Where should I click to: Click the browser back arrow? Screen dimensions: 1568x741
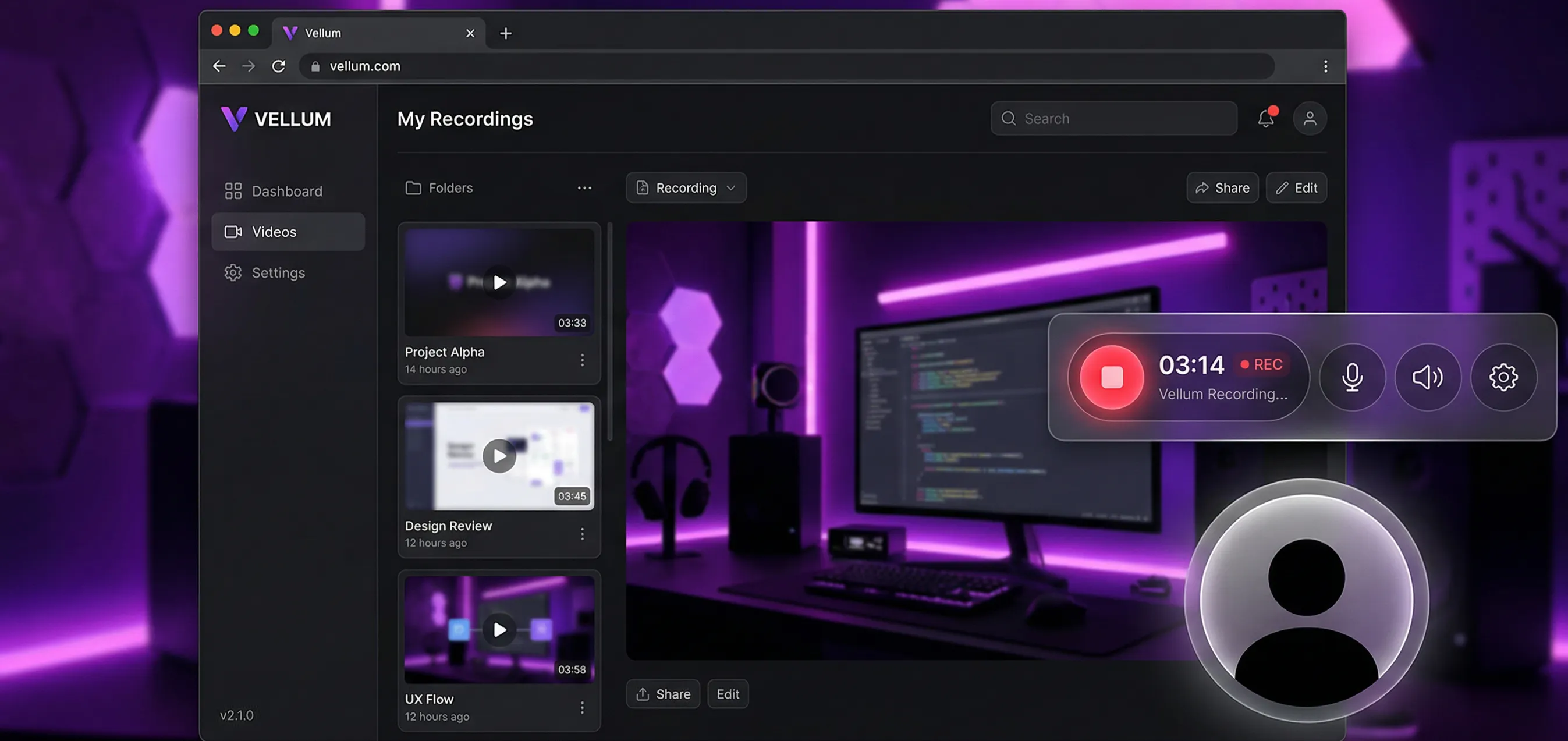point(219,66)
